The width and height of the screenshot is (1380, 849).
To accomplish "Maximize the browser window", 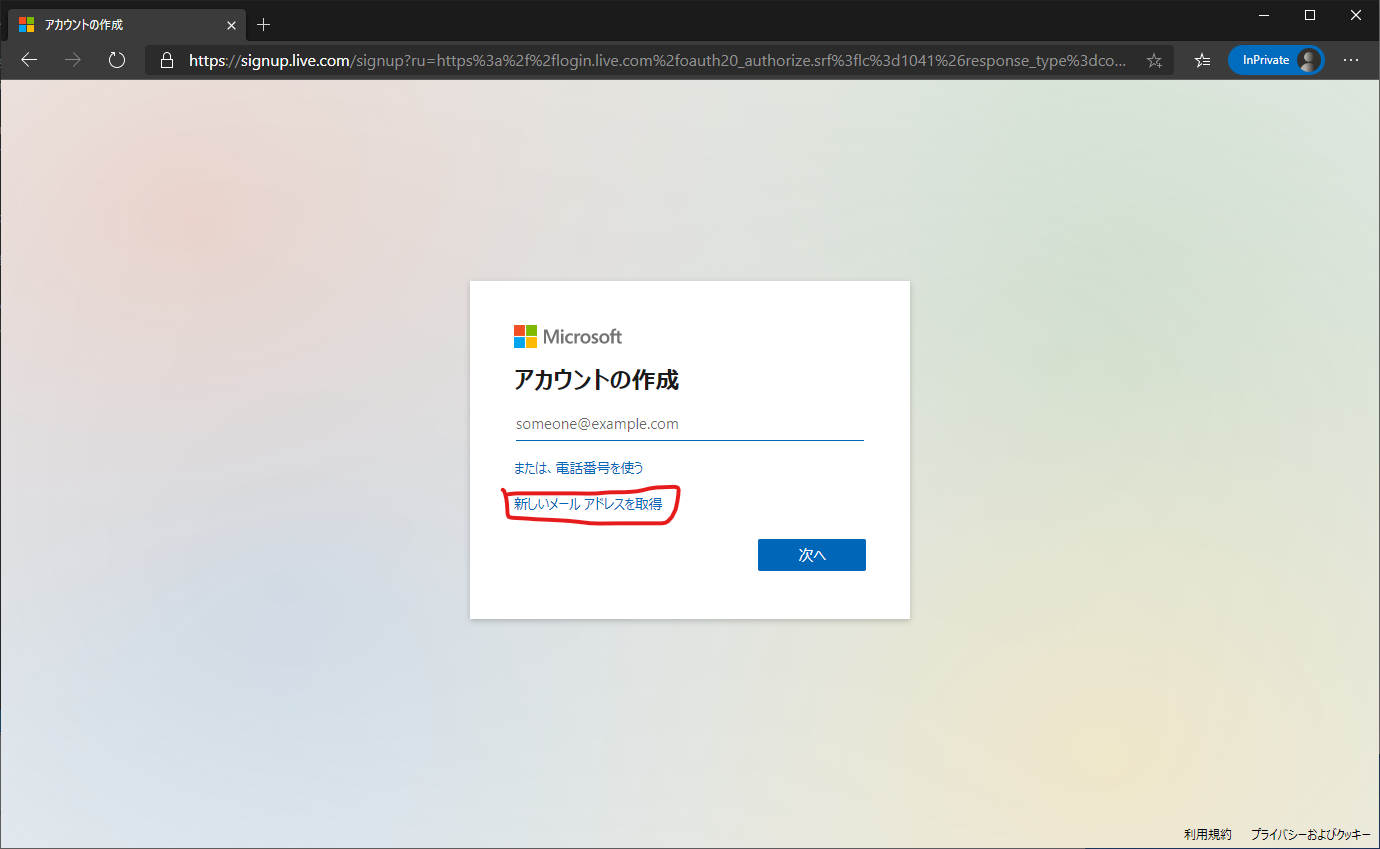I will pos(1310,15).
